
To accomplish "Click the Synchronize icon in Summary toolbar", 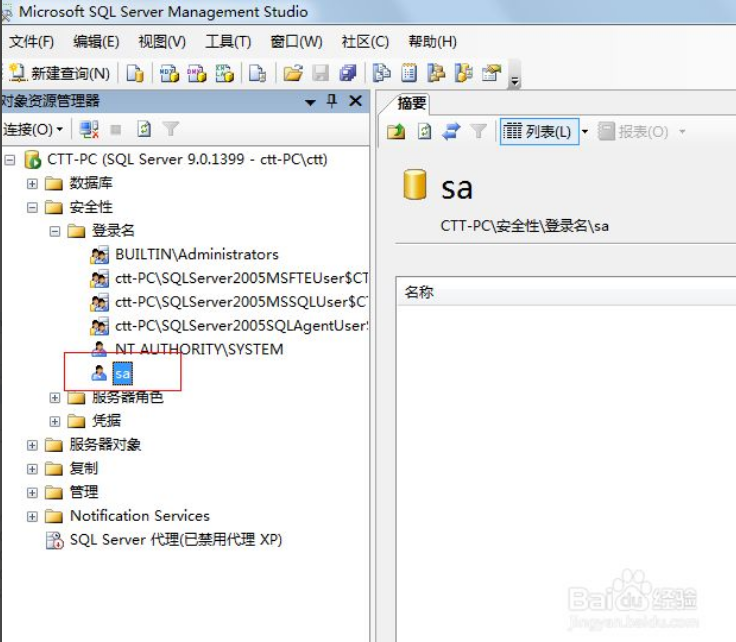I will point(451,131).
